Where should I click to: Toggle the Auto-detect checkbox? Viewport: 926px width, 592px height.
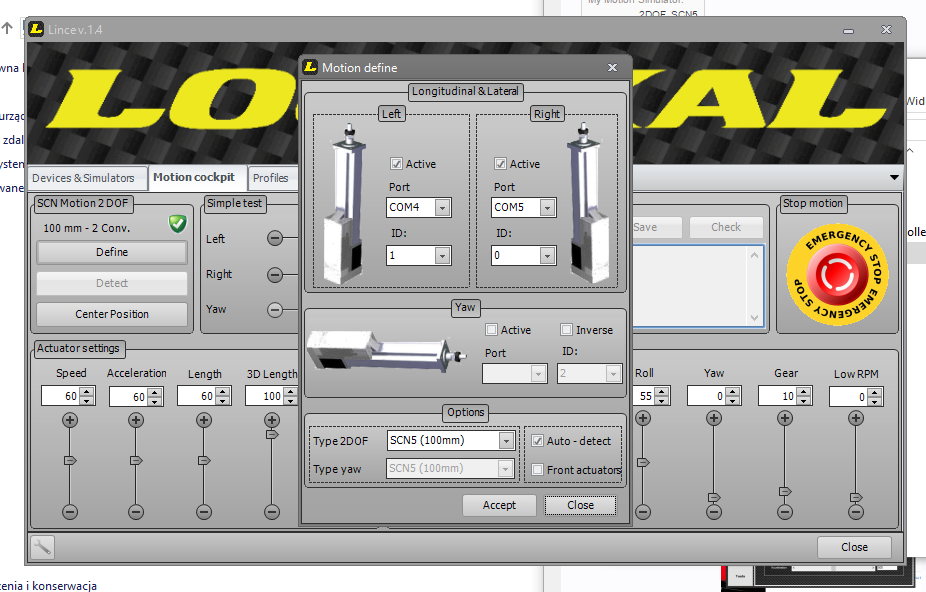pyautogui.click(x=537, y=441)
